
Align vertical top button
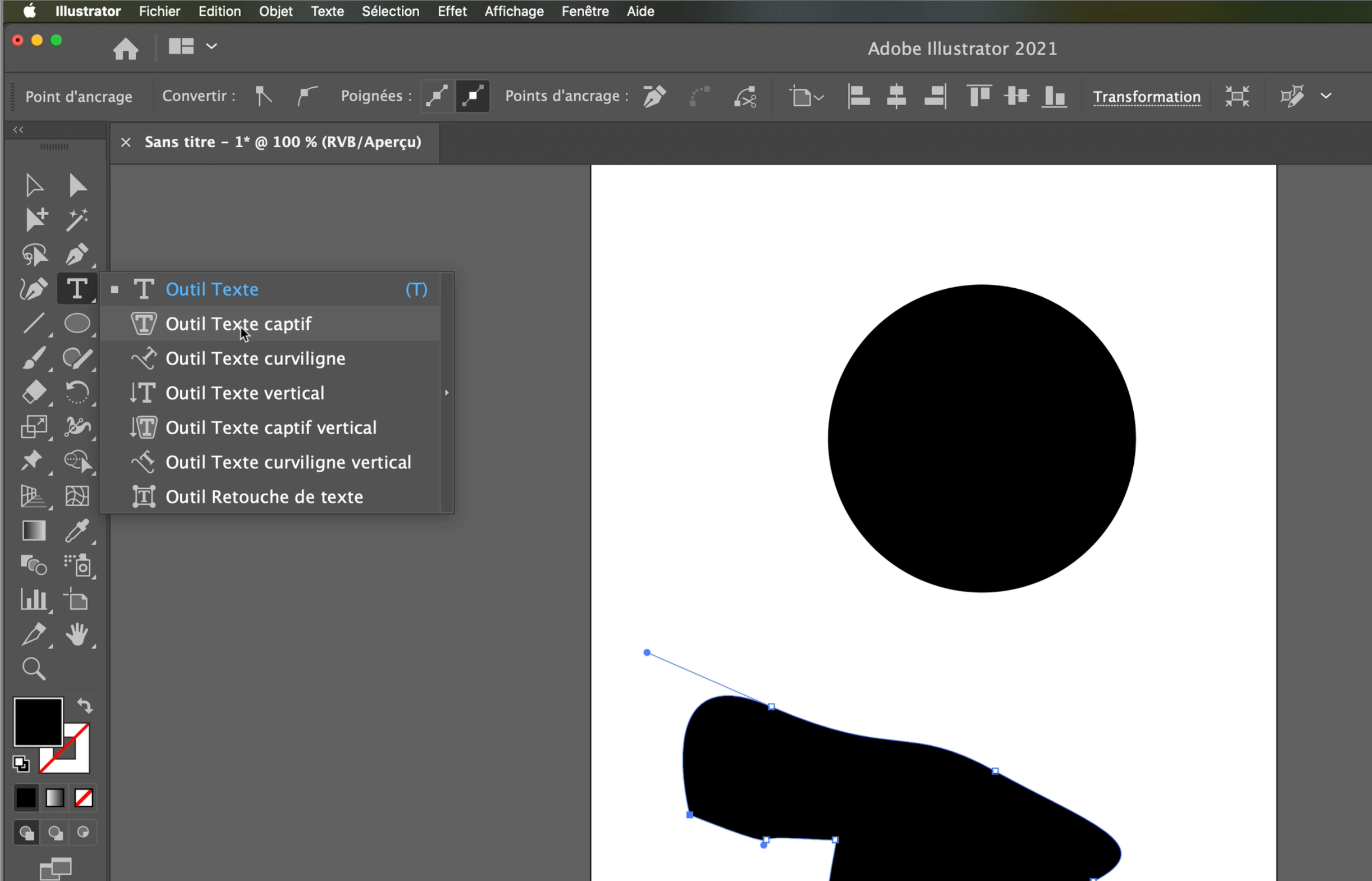pos(979,96)
